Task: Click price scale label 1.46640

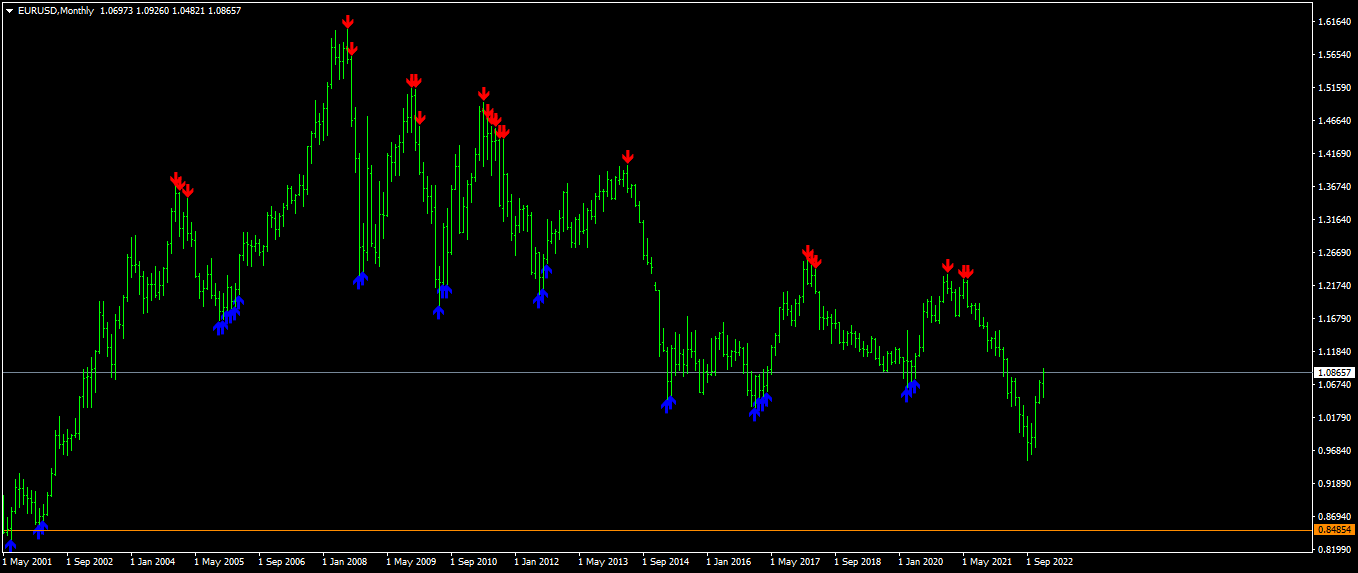Action: tap(1335, 121)
